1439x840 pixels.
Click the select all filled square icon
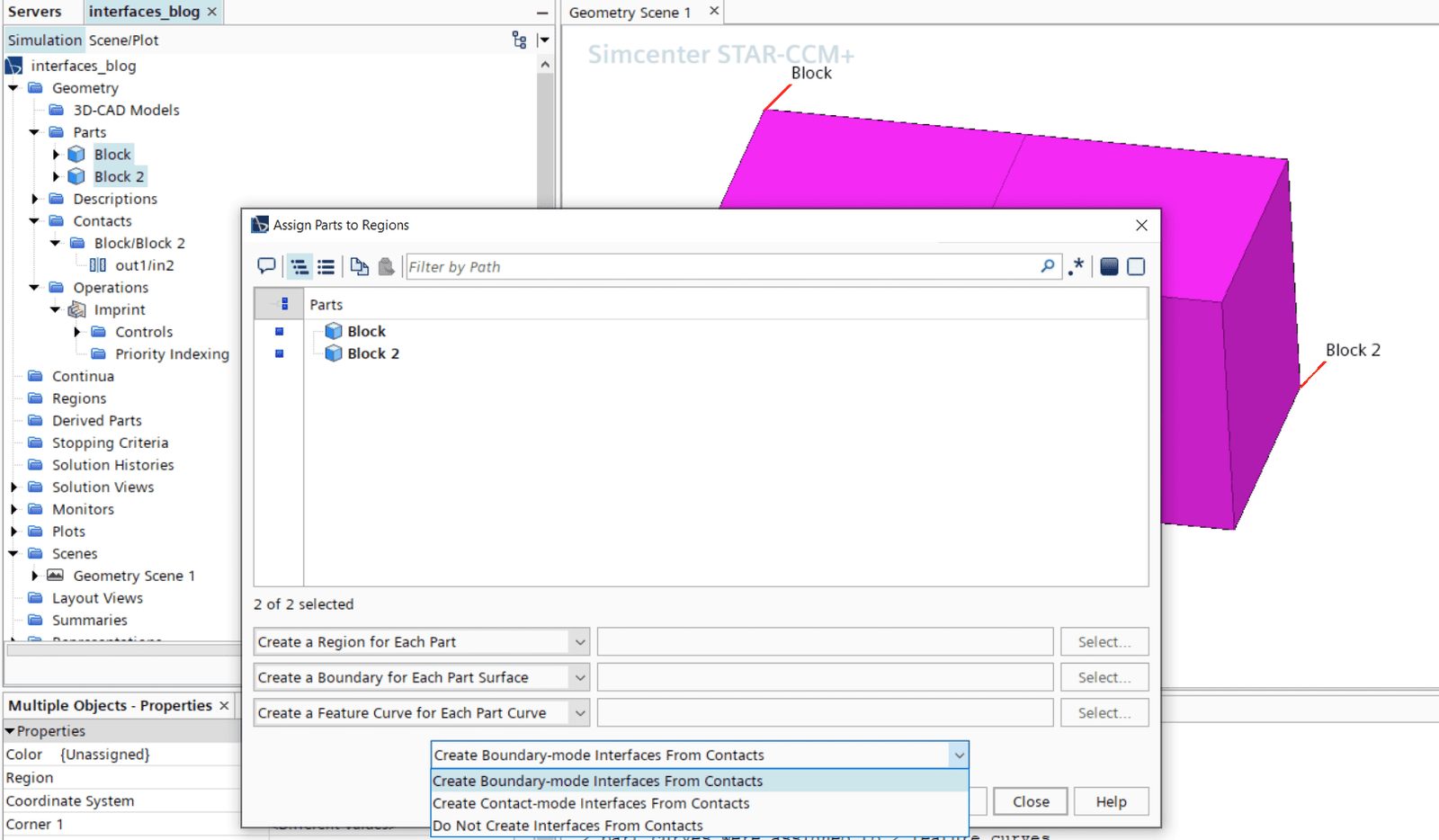pos(1110,266)
